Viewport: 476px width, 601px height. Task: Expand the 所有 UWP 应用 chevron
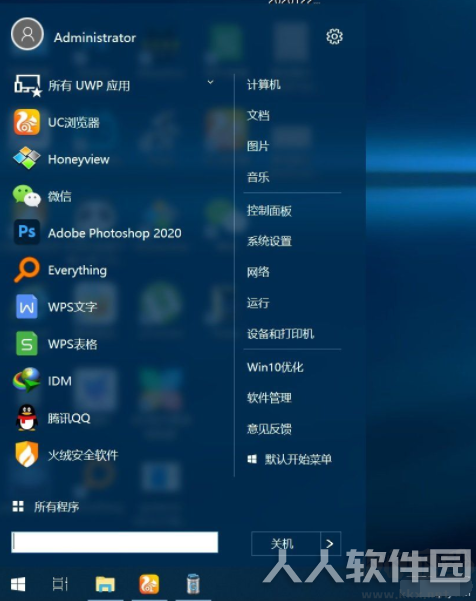click(x=210, y=82)
